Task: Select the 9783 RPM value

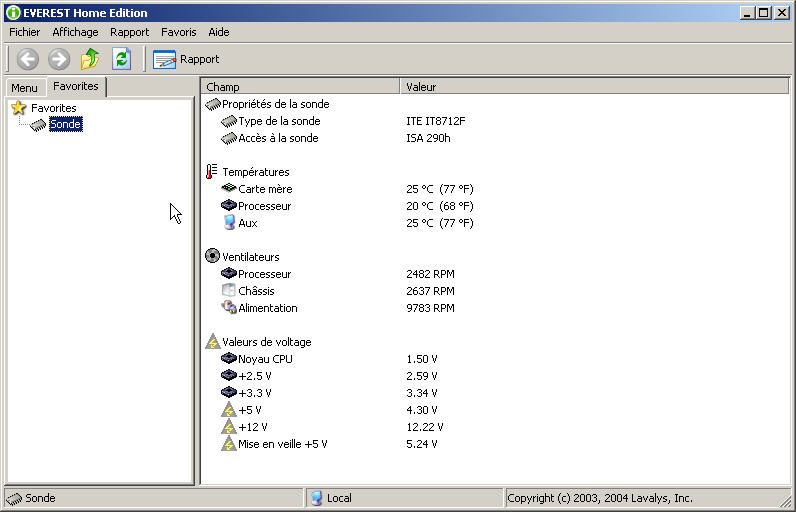Action: (430, 308)
